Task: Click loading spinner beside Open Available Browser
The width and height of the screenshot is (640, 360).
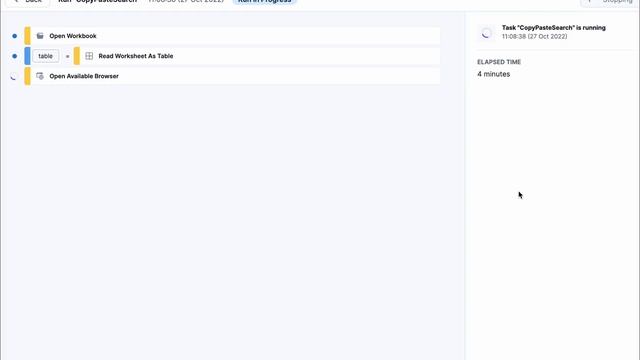Action: tap(14, 76)
